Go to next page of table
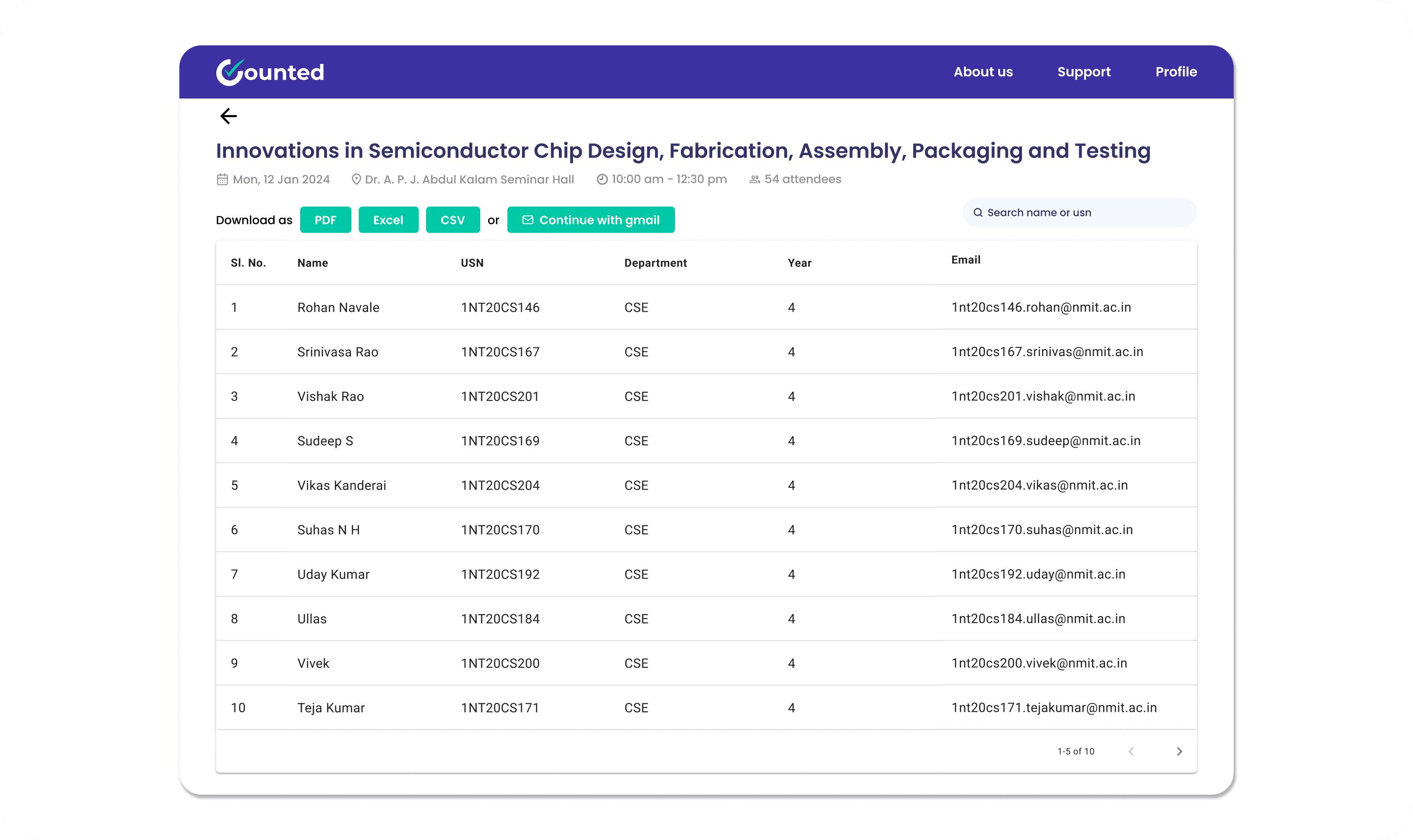Viewport: 1413px width, 840px height. coord(1179,751)
